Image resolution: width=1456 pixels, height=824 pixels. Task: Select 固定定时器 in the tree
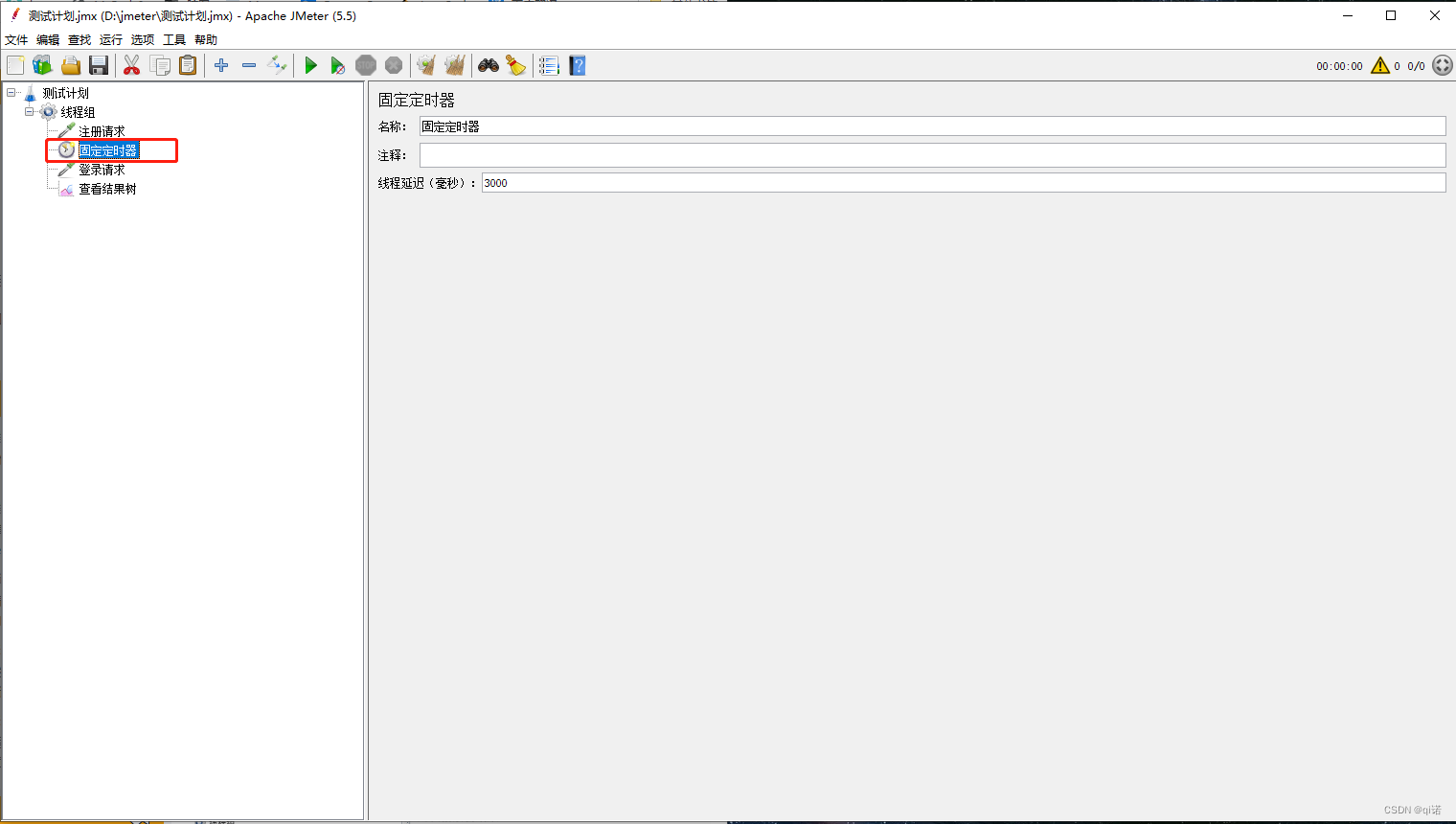tap(108, 150)
